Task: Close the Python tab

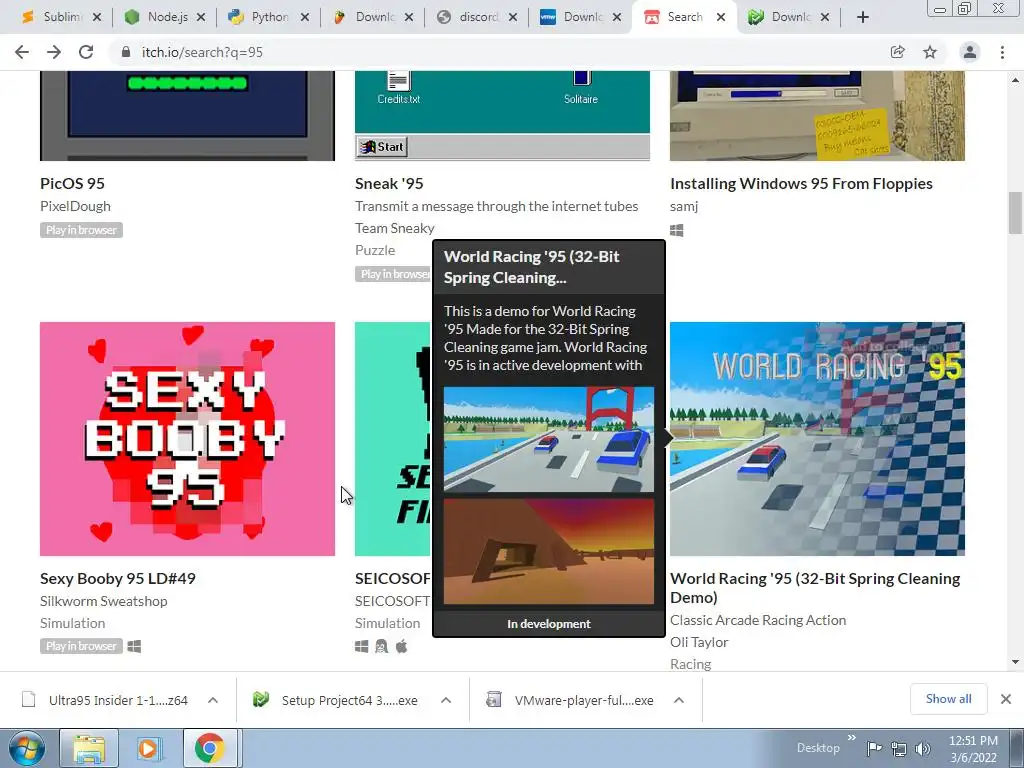Action: [x=304, y=17]
